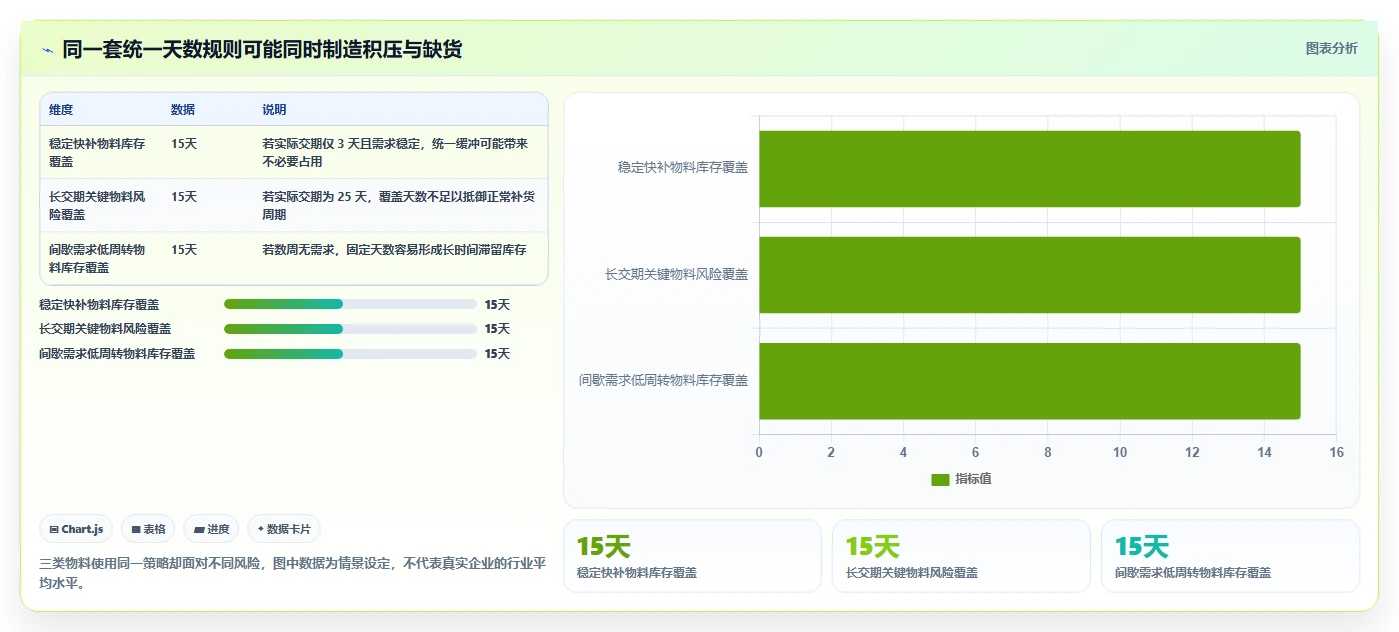This screenshot has height=632, width=1399.
Task: Click the data card for 长交期关键物料风险覆盖
Action: [961, 556]
